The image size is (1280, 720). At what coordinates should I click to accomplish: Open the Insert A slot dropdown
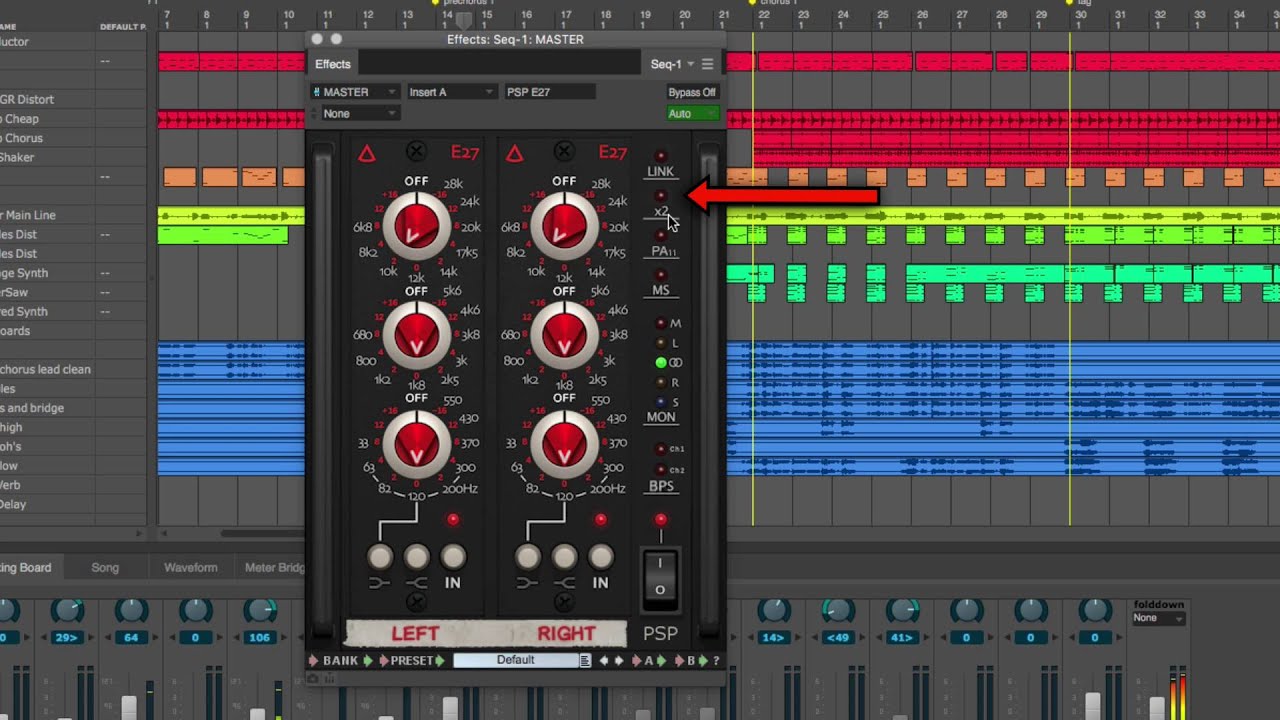tap(451, 92)
